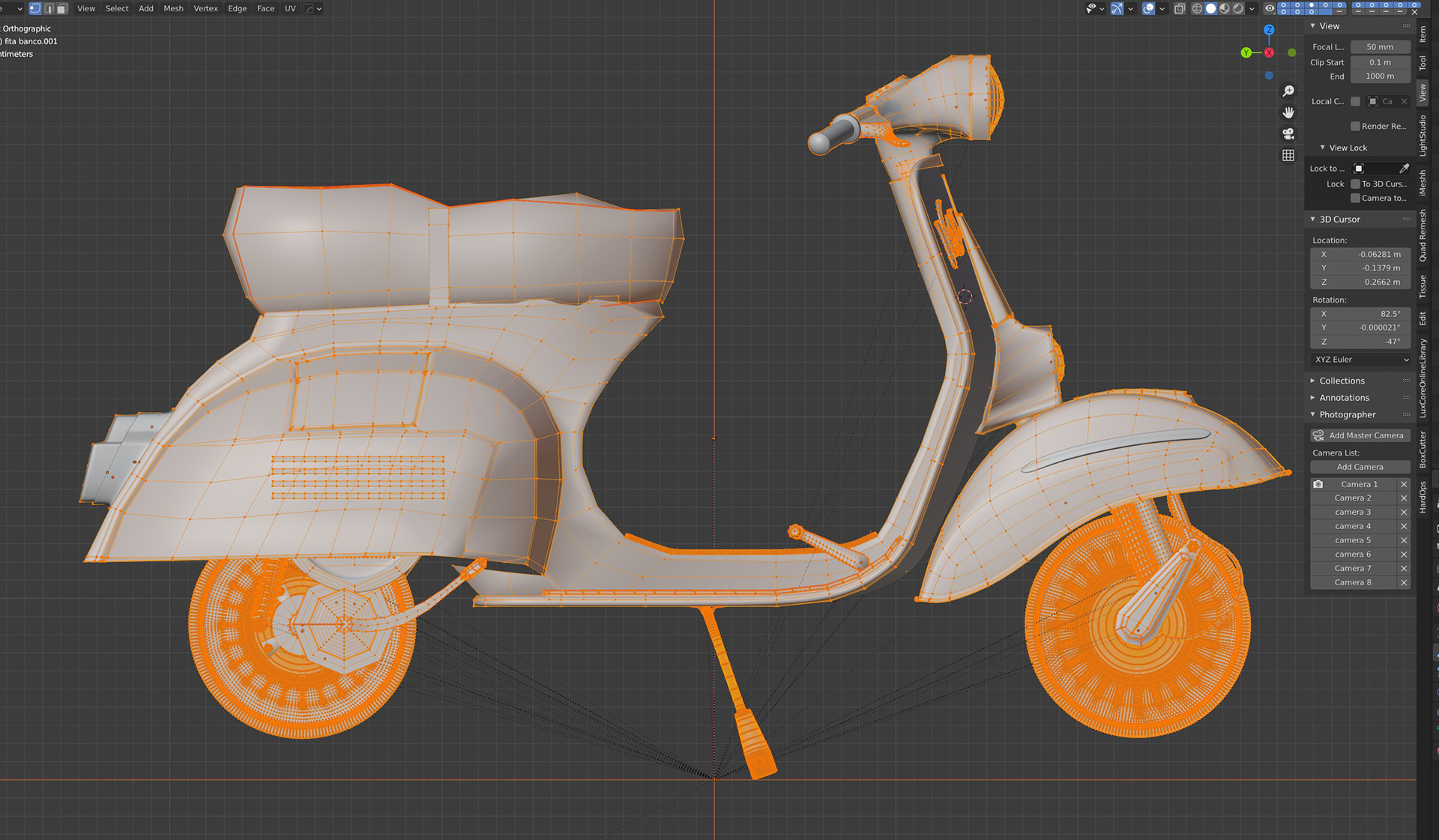
Task: Open the Mesh menu
Action: point(173,9)
